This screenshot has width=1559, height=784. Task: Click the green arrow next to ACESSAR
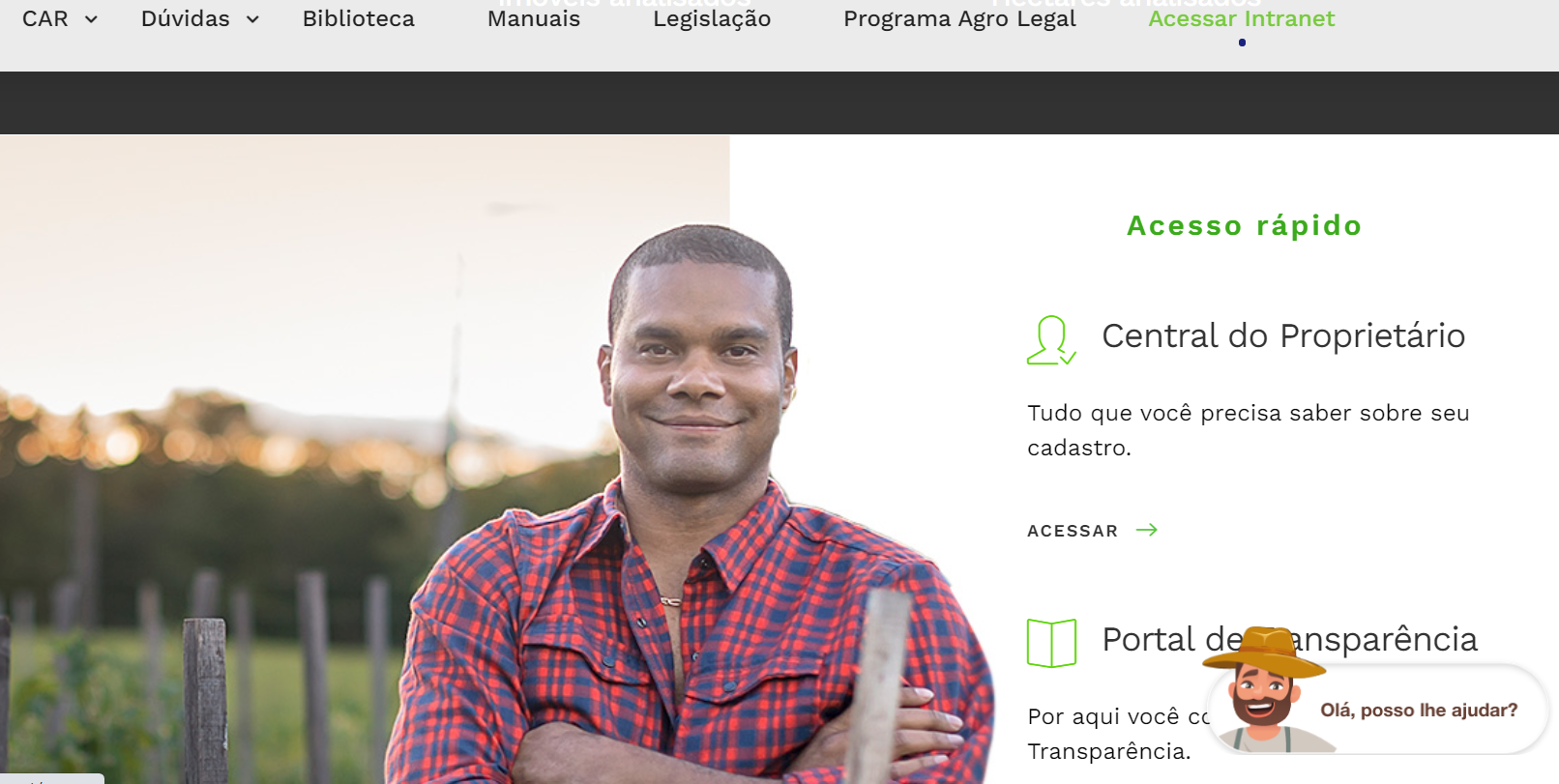tap(1147, 530)
